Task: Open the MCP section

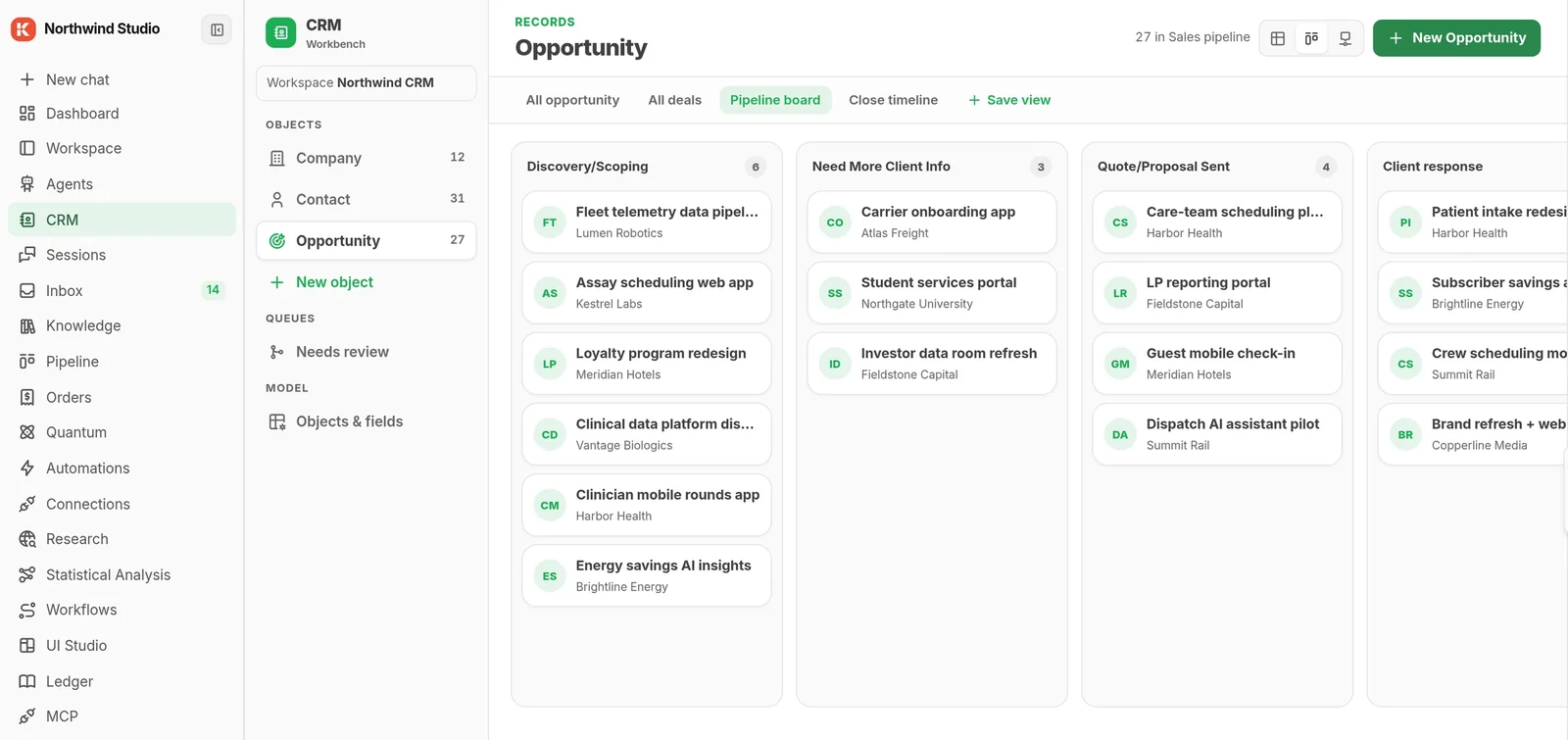Action: tap(122, 716)
